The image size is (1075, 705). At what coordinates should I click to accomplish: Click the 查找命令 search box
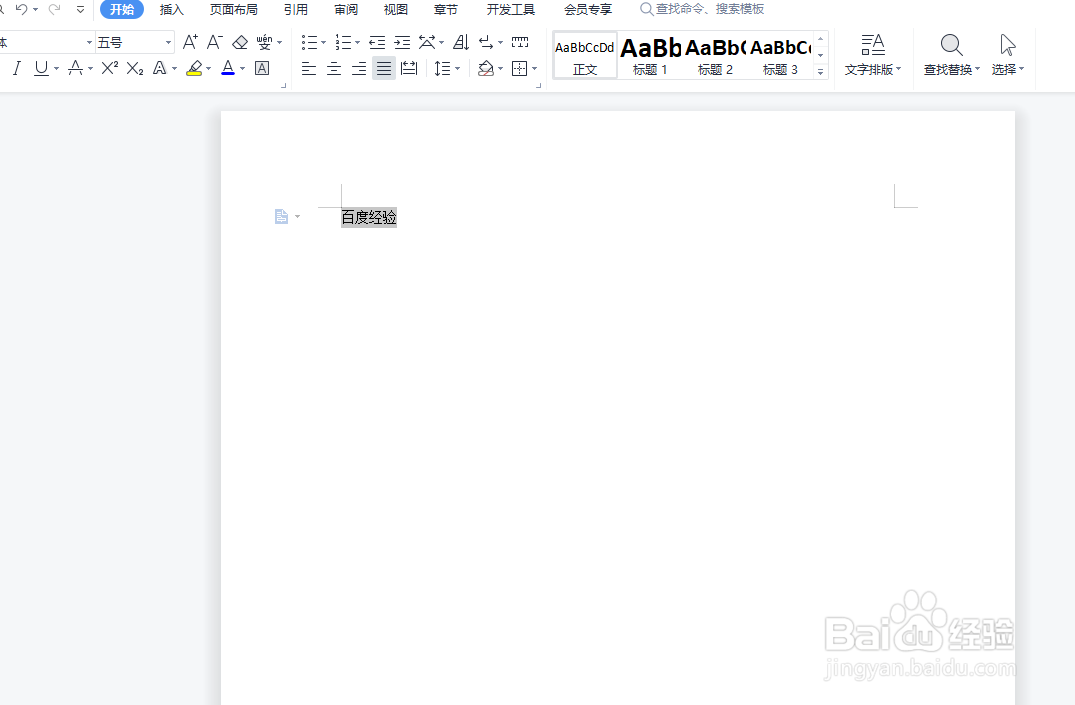point(702,9)
